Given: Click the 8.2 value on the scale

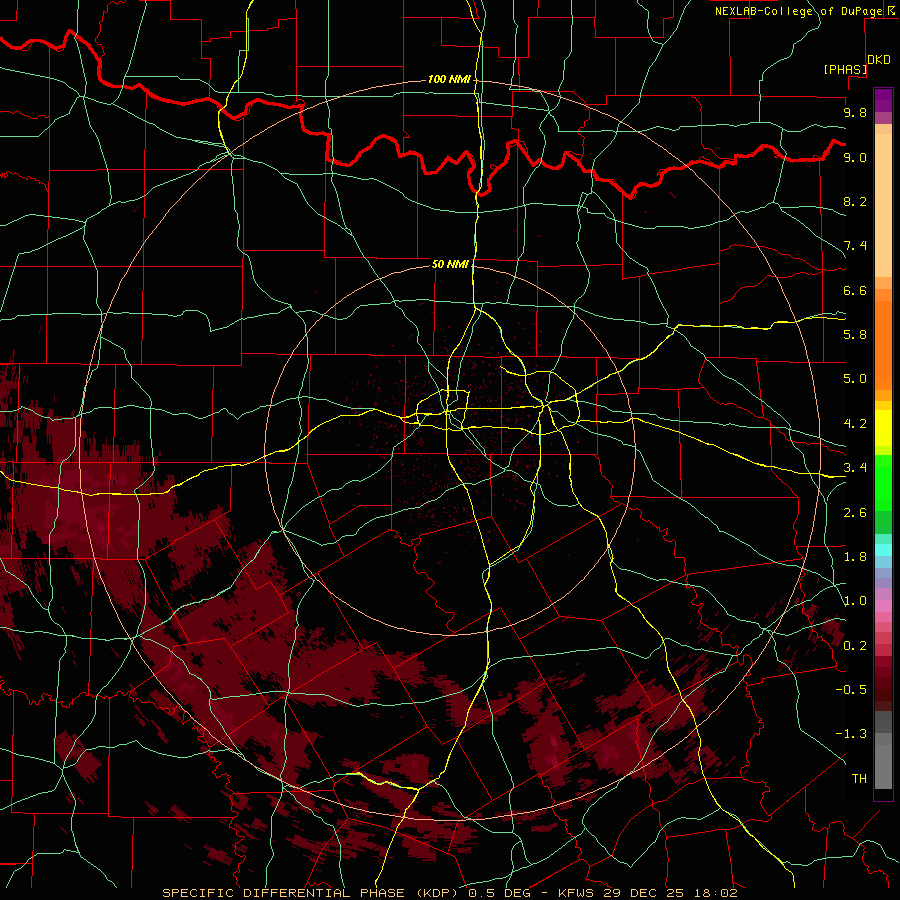Looking at the screenshot, I should tap(855, 201).
